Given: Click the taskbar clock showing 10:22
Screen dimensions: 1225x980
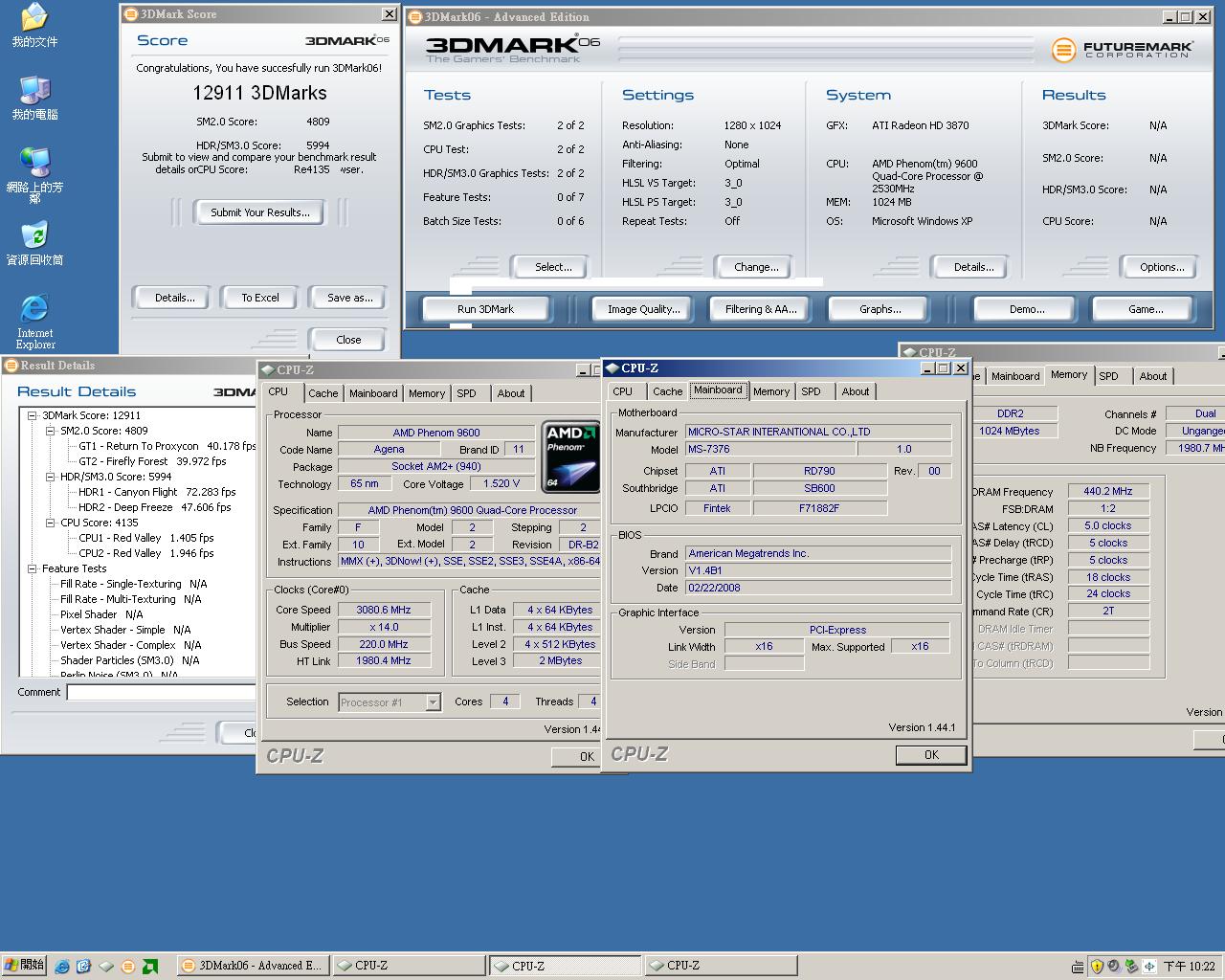Looking at the screenshot, I should 1190,967.
